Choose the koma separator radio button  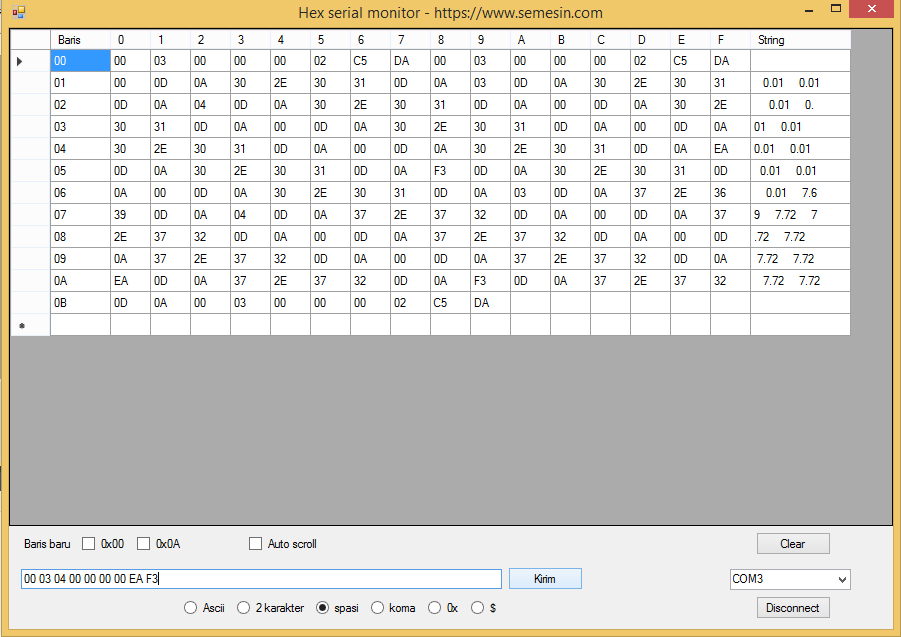click(x=378, y=608)
